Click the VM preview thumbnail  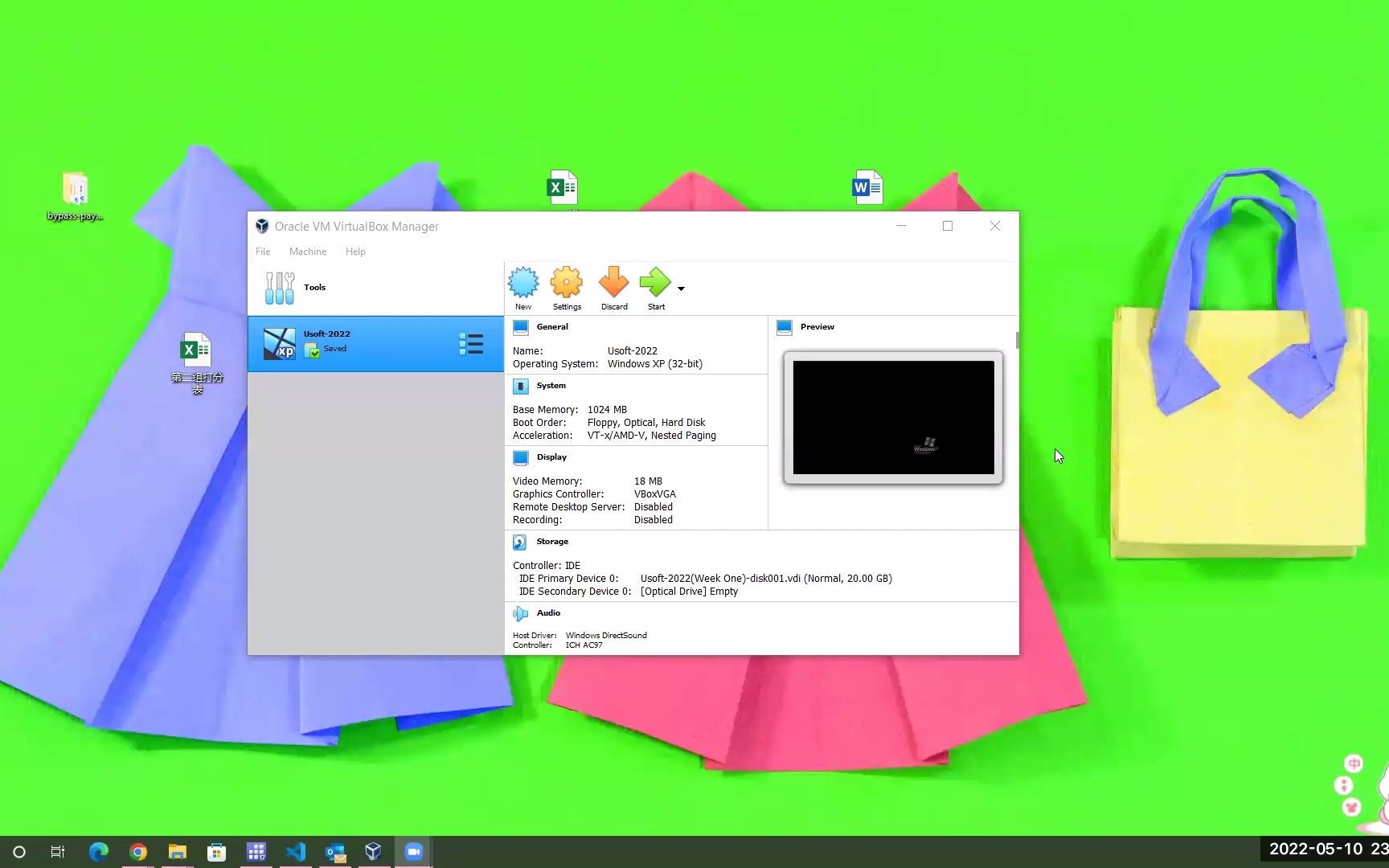893,418
